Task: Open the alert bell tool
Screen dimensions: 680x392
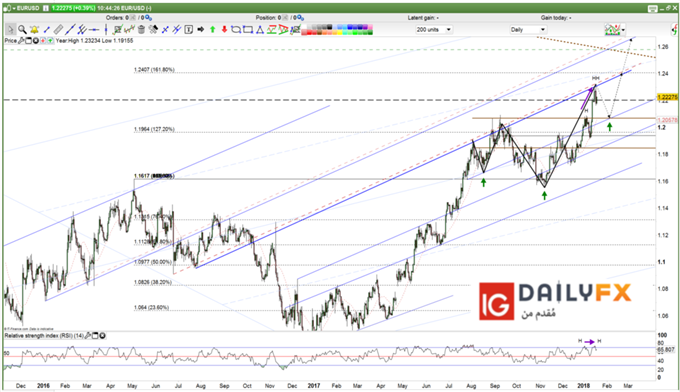Action: point(34,29)
